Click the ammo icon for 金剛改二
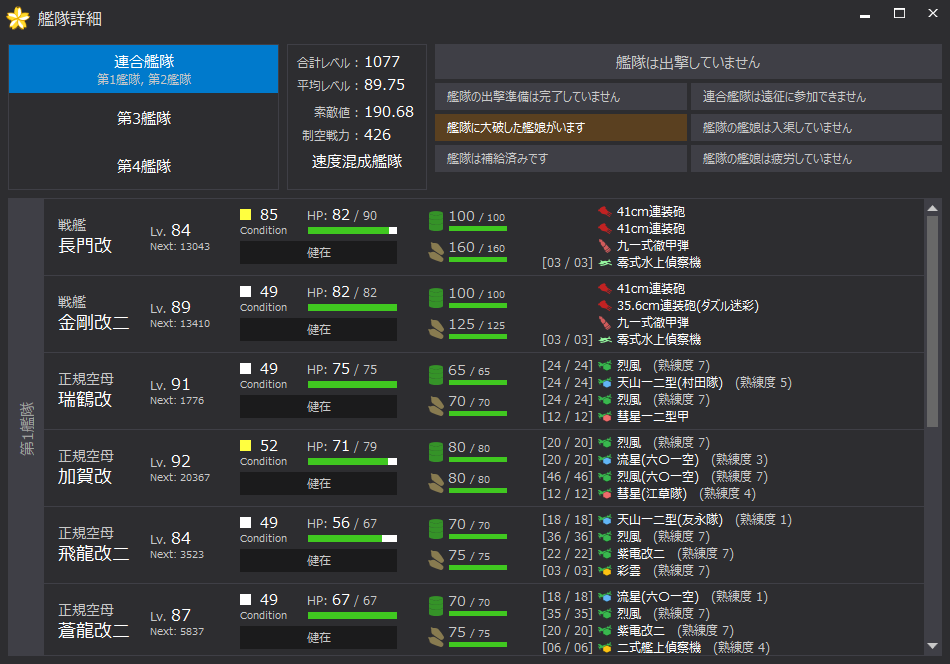Viewport: 950px width, 664px height. [435, 328]
